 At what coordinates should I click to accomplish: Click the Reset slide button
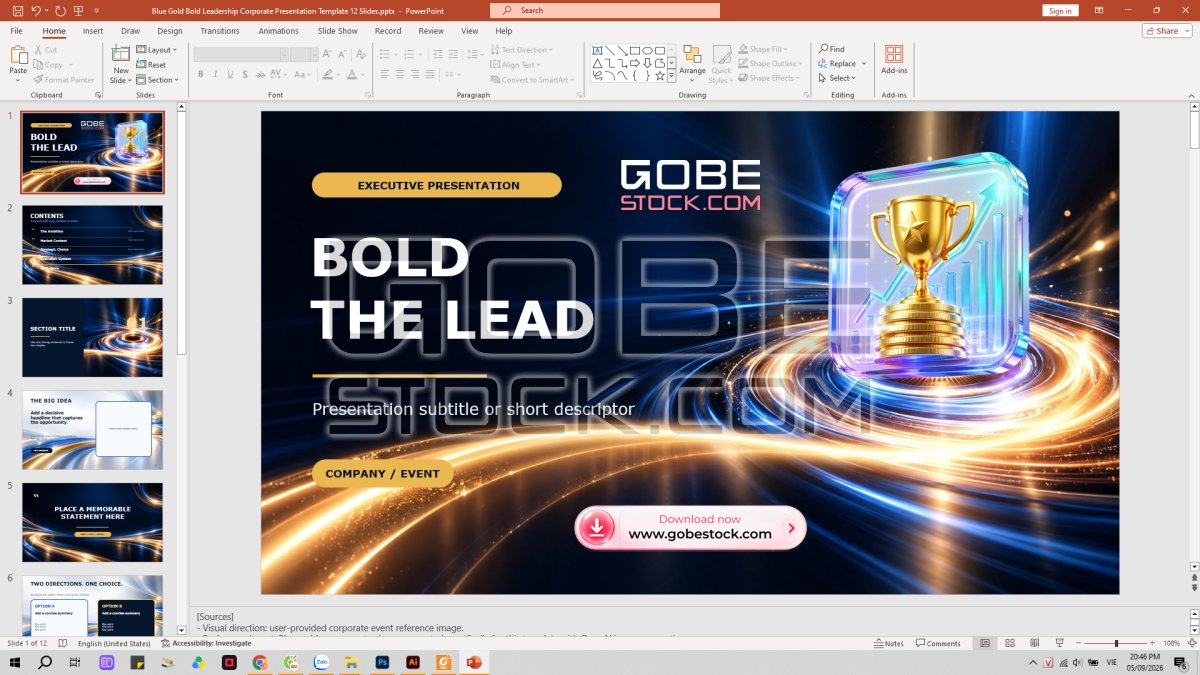click(x=151, y=64)
